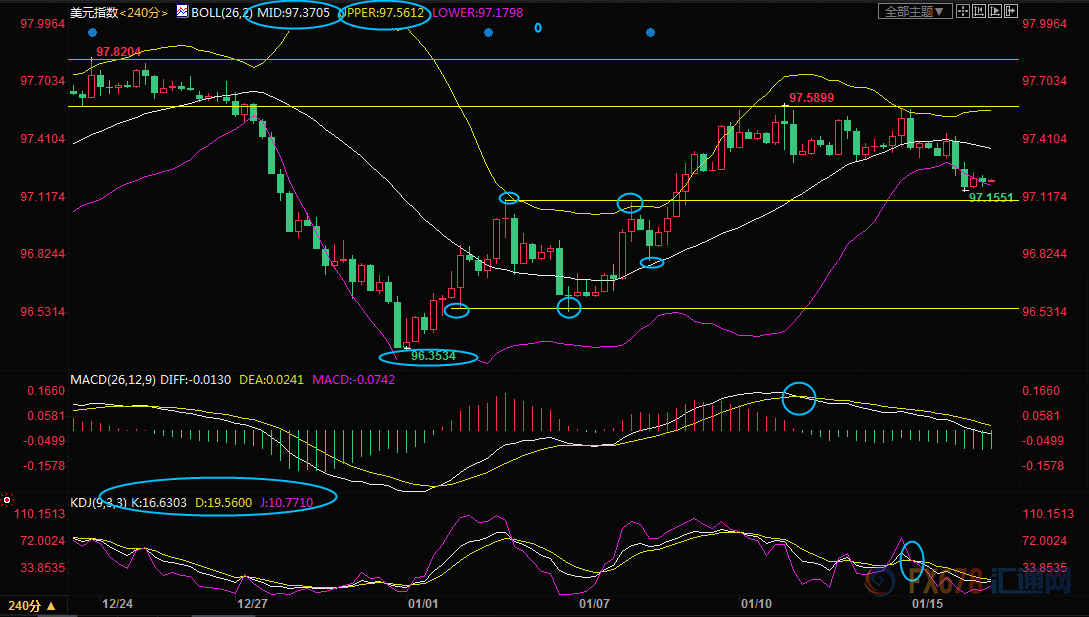This screenshot has width=1089, height=617.
Task: Click the 12/27 date on the time axis
Action: tap(252, 604)
